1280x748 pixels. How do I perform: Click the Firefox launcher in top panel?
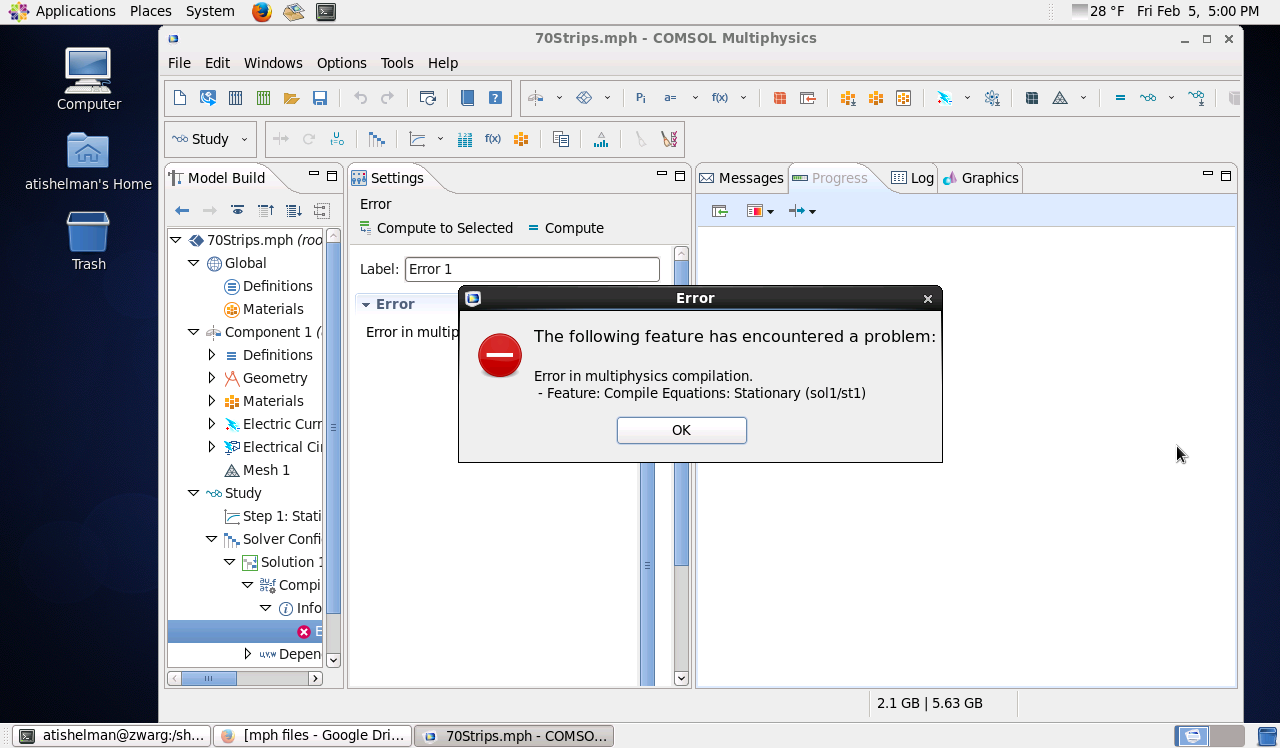point(261,11)
